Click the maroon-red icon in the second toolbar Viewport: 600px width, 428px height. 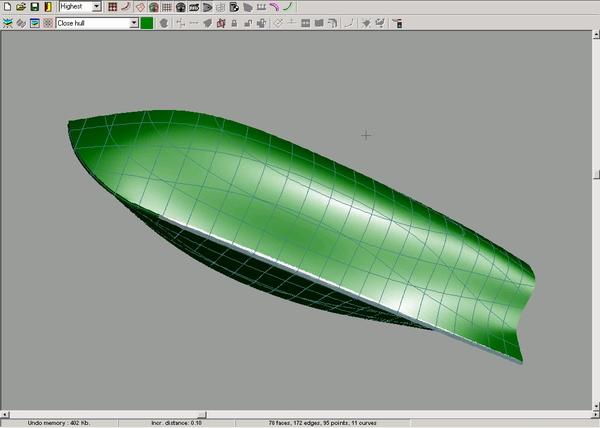click(221, 23)
